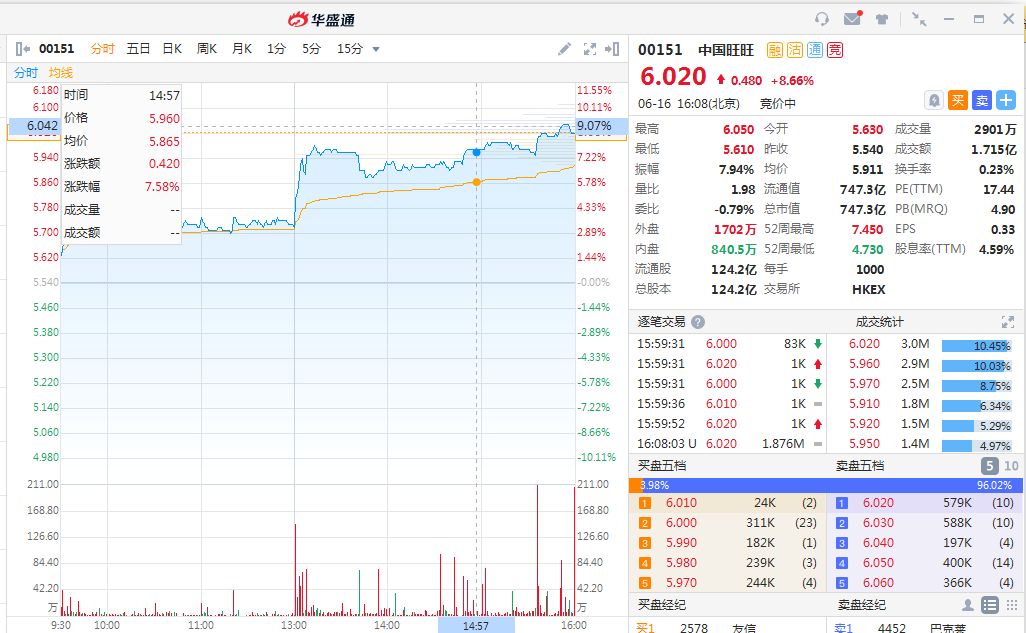Set a price alert bell
This screenshot has height=633, width=1026.
coord(934,100)
